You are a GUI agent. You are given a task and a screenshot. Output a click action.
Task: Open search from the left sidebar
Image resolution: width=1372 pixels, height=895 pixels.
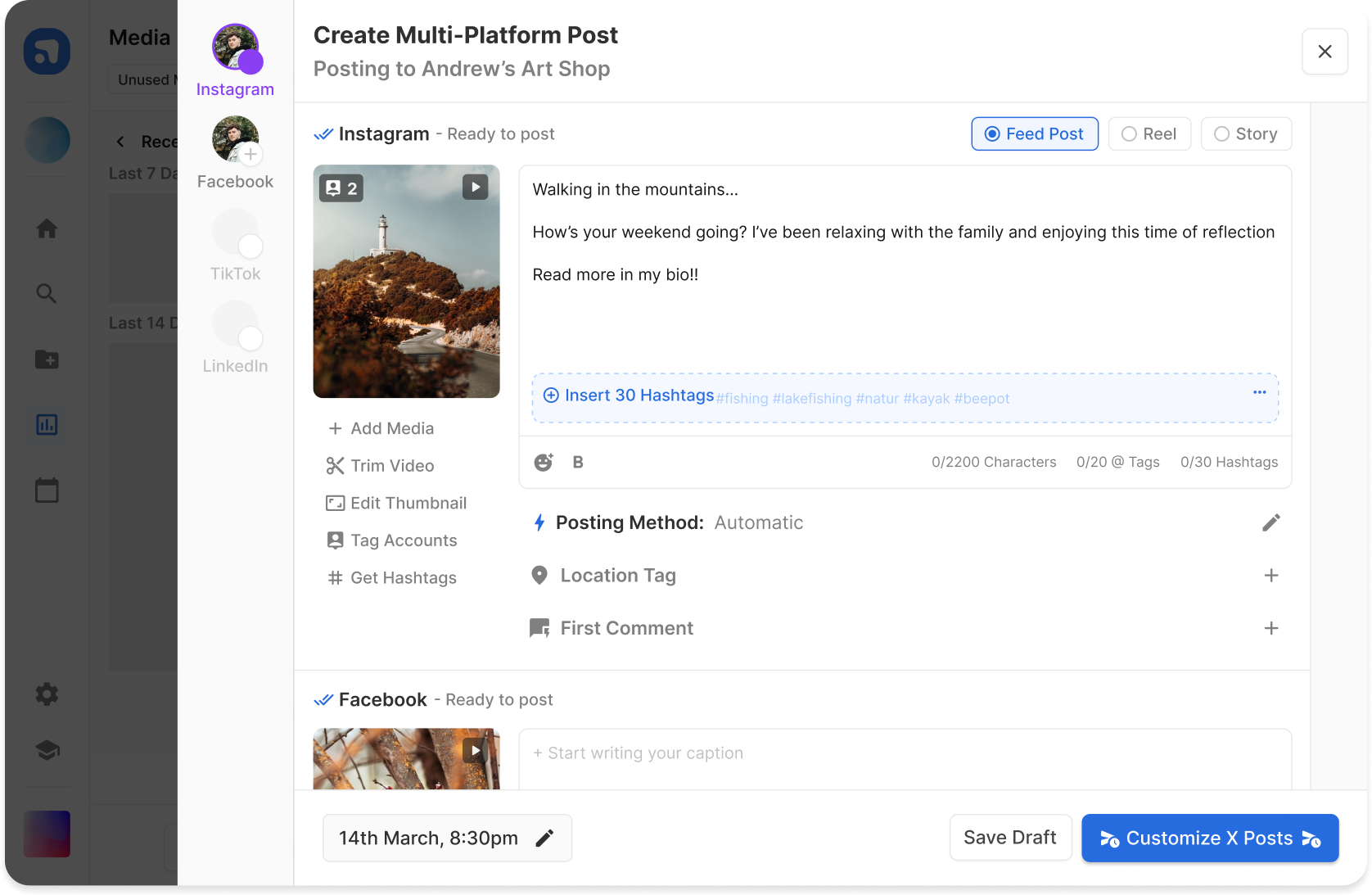click(x=47, y=293)
